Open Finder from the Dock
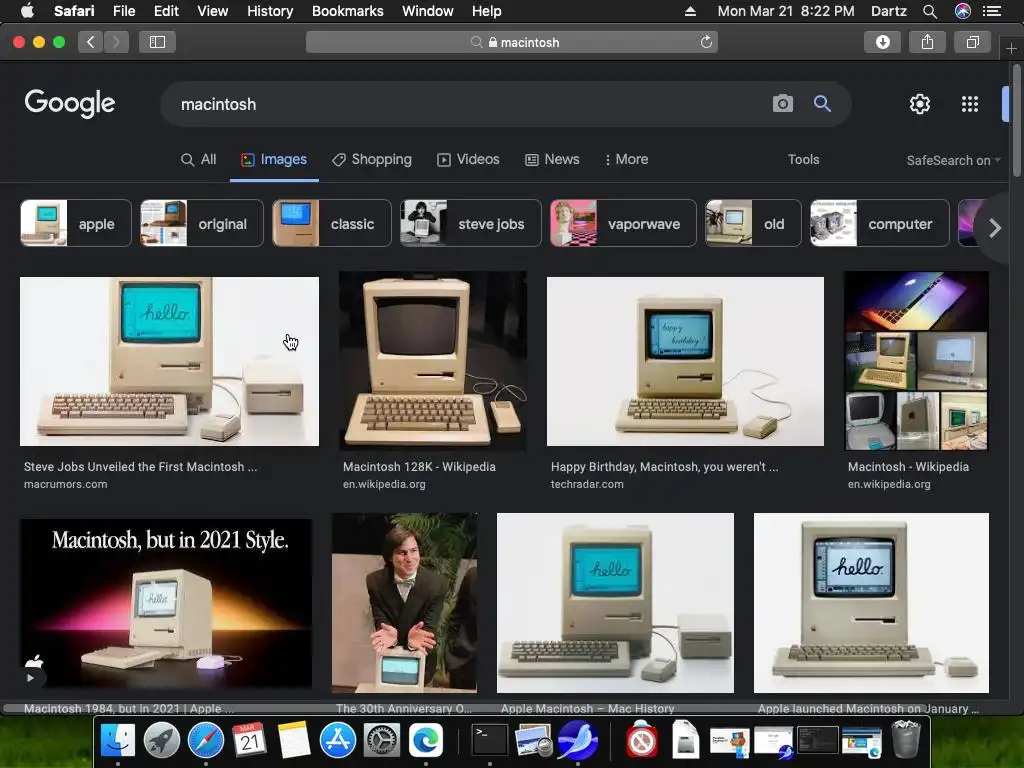This screenshot has height=768, width=1024. click(x=118, y=741)
